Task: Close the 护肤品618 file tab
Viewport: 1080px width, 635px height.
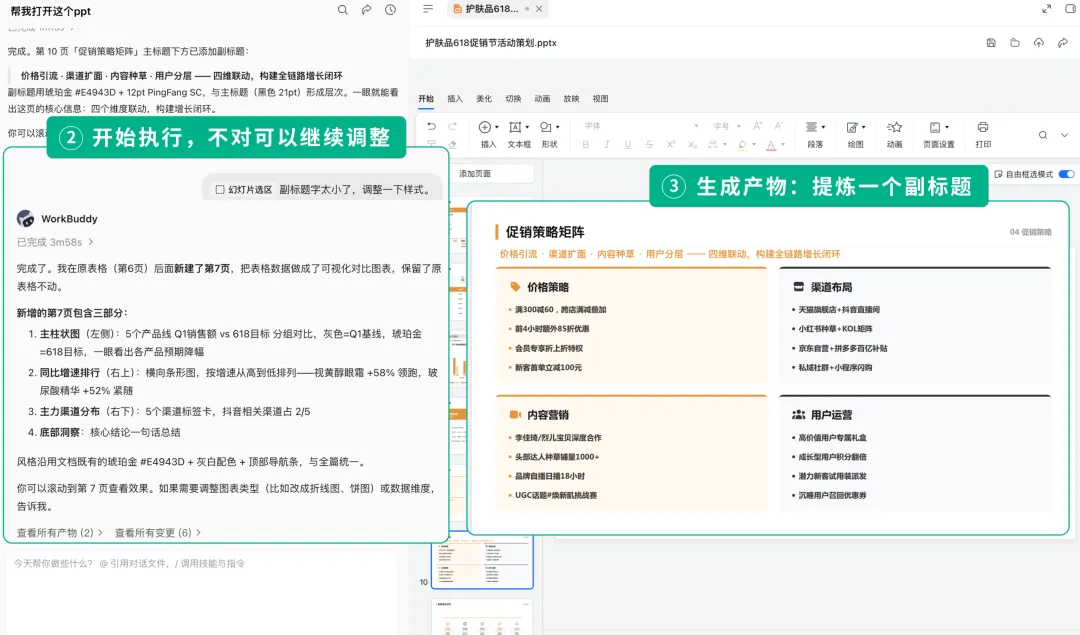Action: [539, 9]
